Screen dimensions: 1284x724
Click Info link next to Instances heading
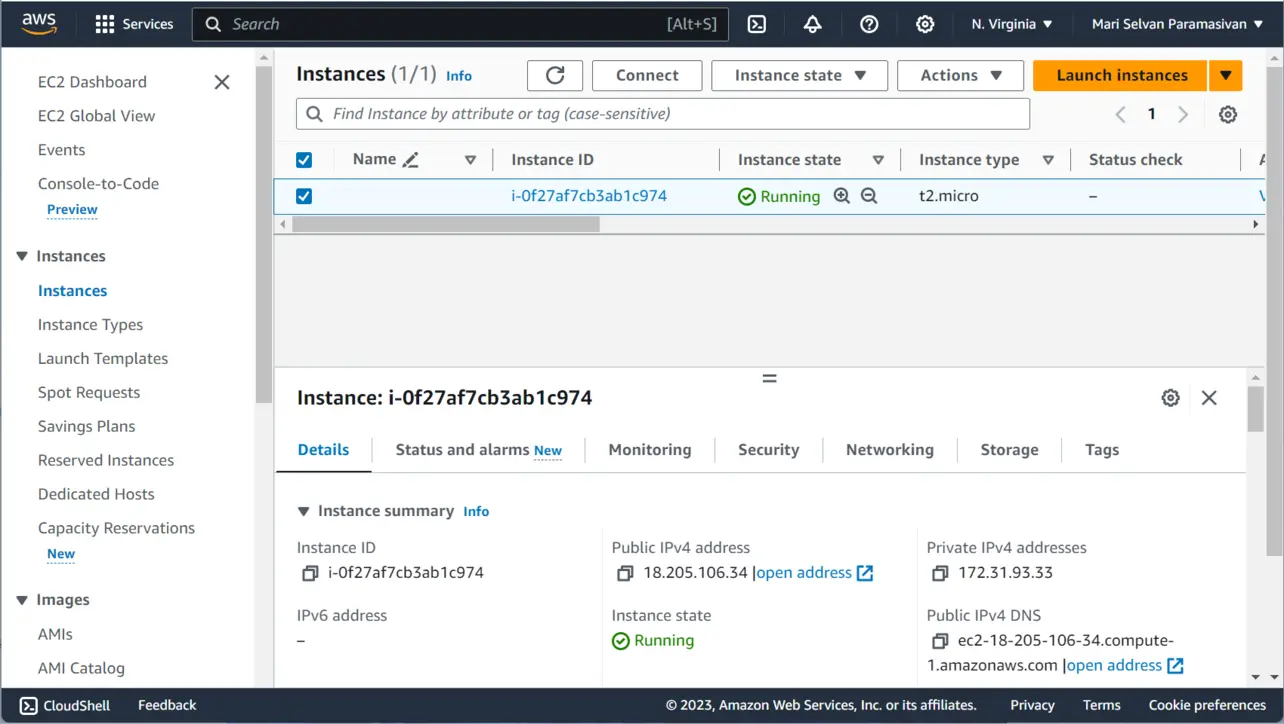[x=459, y=76]
